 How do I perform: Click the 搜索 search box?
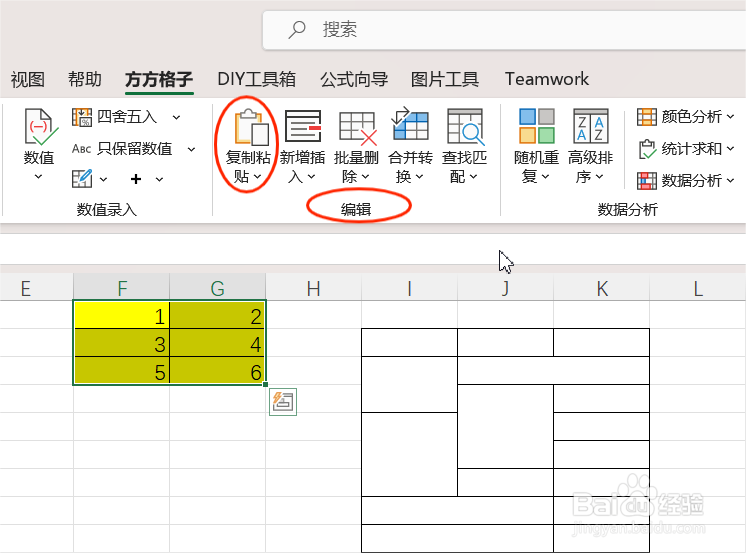(x=504, y=30)
